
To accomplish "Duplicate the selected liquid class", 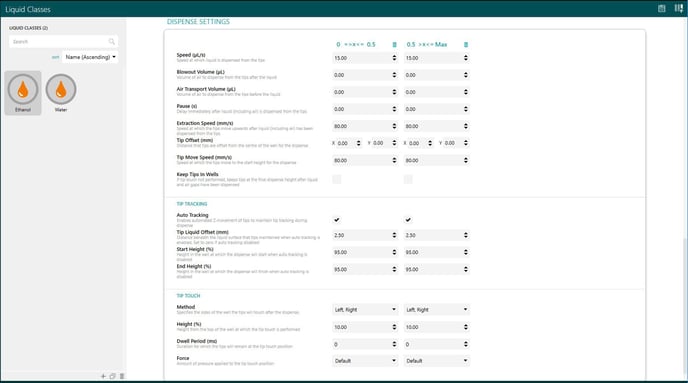I will [112, 376].
